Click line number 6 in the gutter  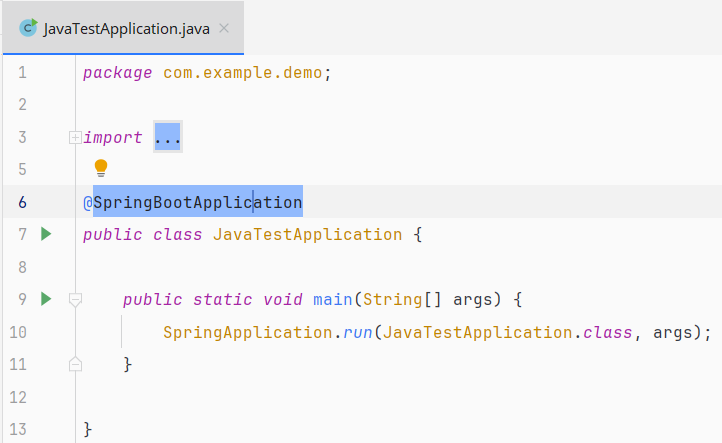click(x=22, y=202)
